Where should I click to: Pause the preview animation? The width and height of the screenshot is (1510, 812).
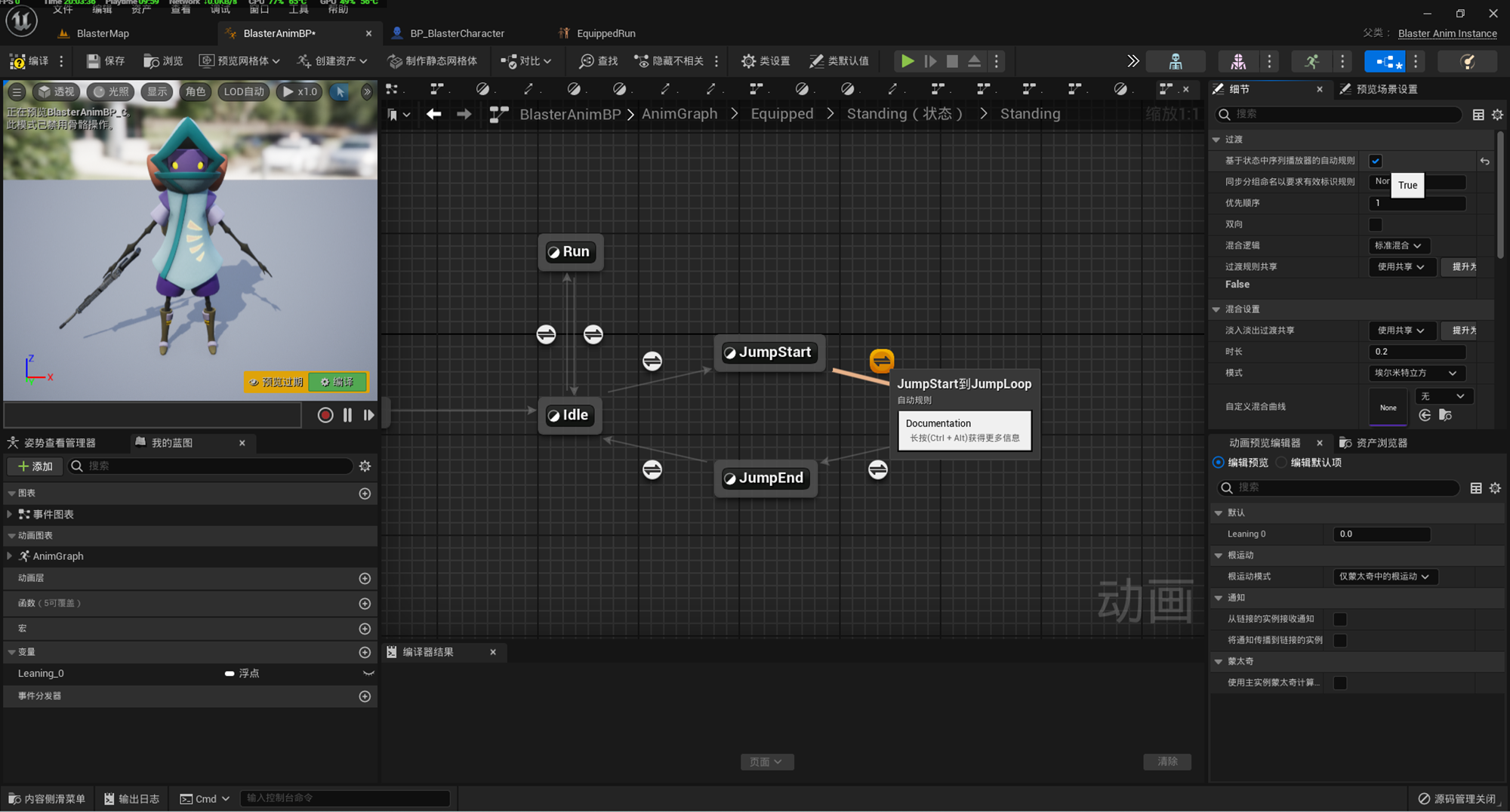tap(347, 415)
